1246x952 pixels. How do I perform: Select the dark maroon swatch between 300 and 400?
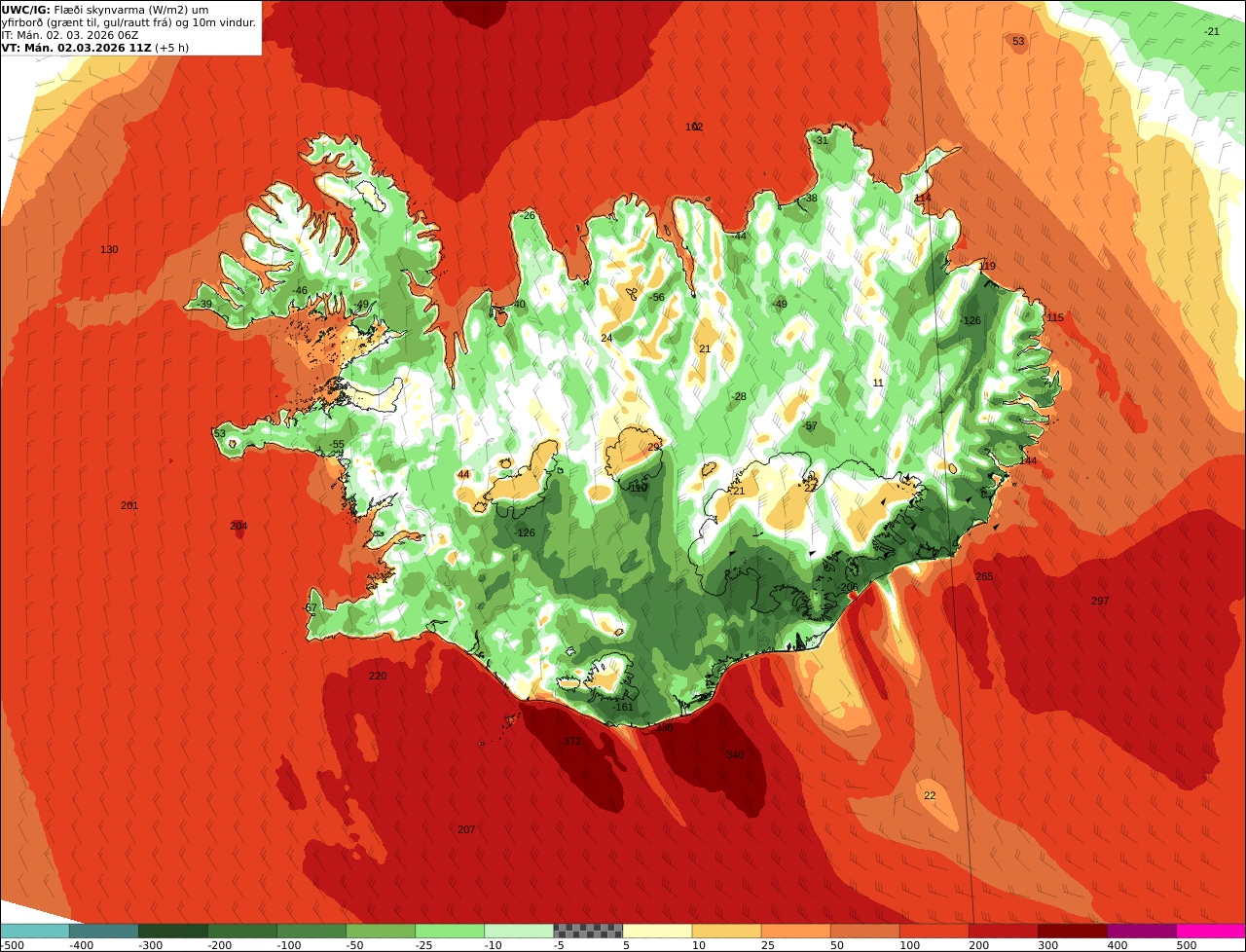tap(1071, 931)
